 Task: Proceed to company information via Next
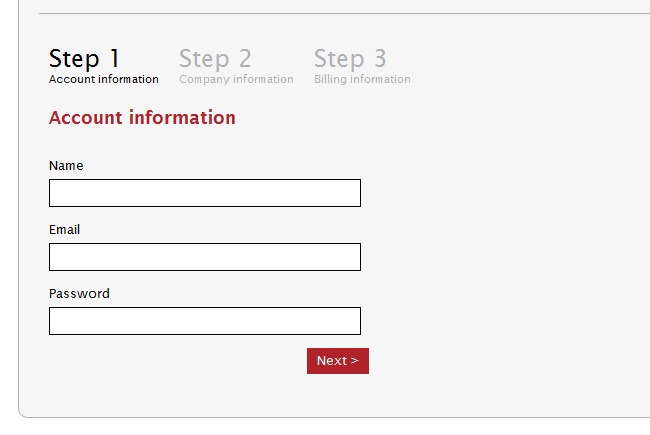point(337,361)
